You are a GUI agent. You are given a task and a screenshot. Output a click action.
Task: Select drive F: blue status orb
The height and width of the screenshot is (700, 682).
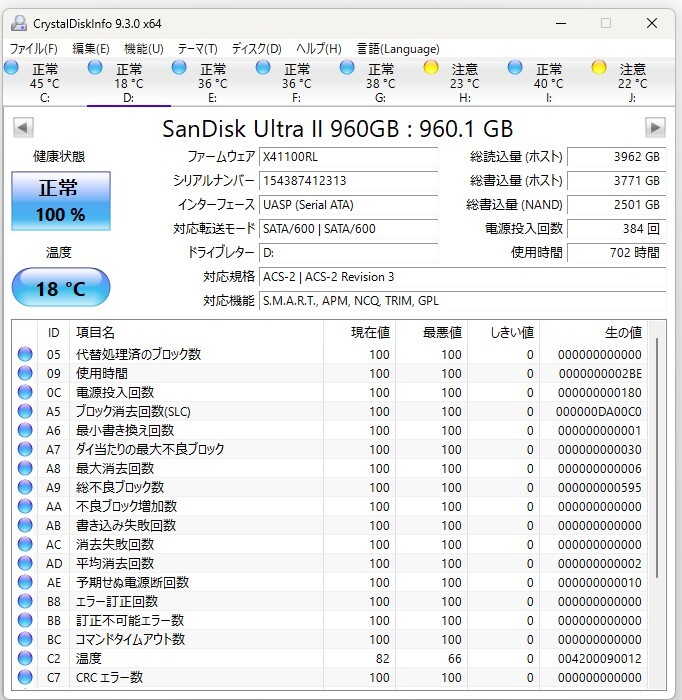[x=263, y=68]
